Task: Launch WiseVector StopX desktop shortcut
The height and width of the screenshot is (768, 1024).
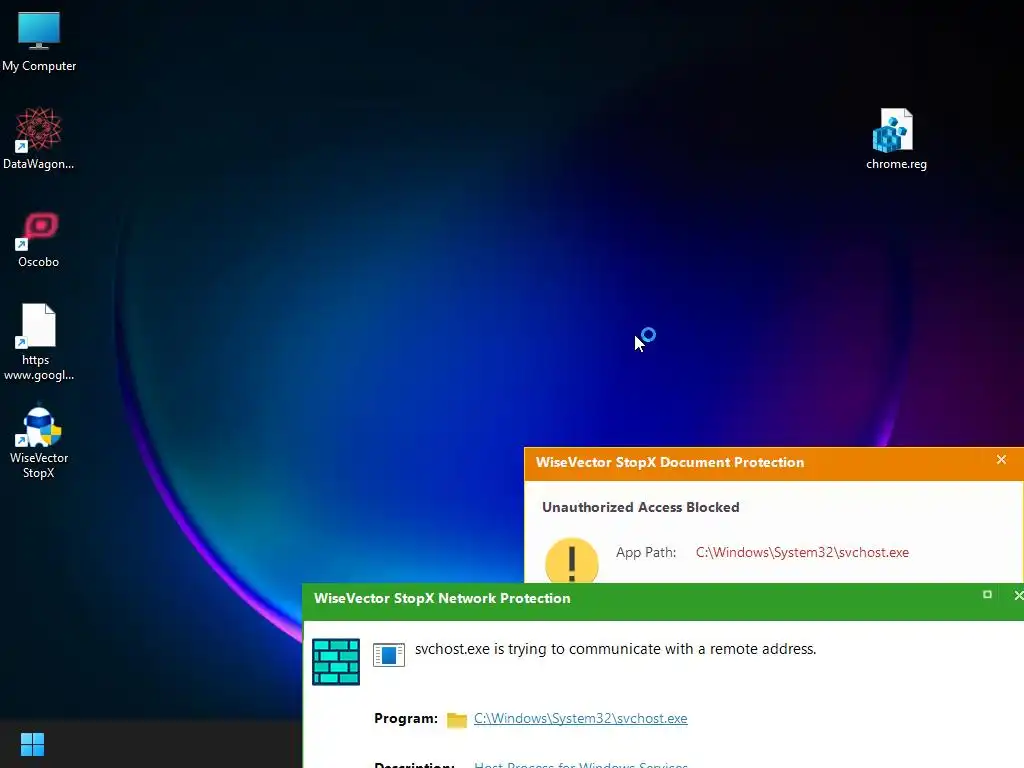Action: coord(39,442)
